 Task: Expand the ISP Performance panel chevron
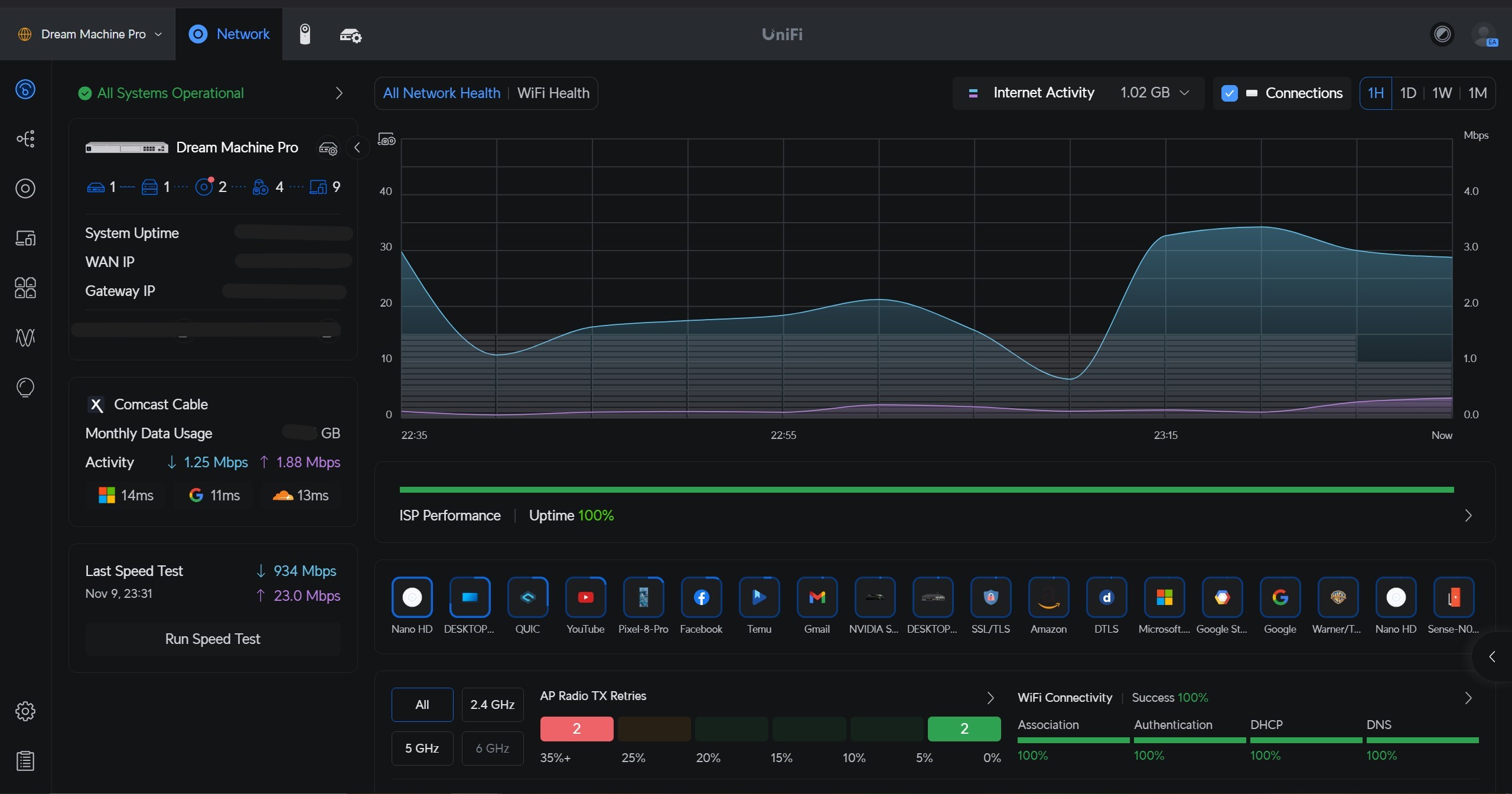coord(1468,515)
